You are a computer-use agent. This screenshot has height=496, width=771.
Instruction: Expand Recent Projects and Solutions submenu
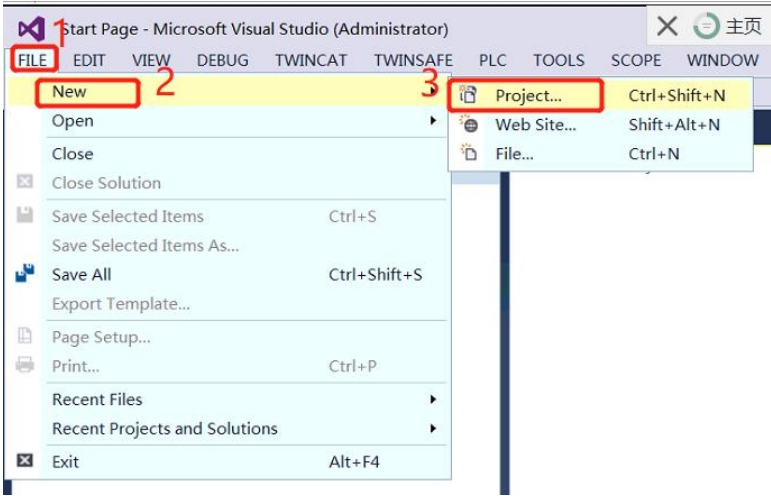(434, 428)
